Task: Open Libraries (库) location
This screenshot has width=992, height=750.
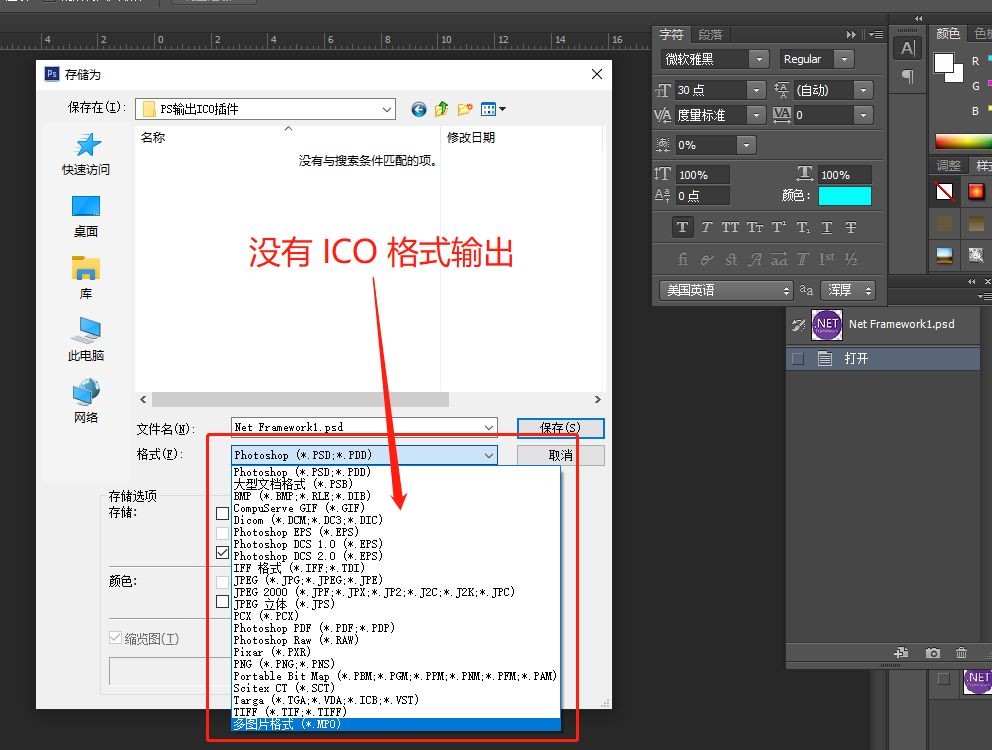Action: click(86, 278)
